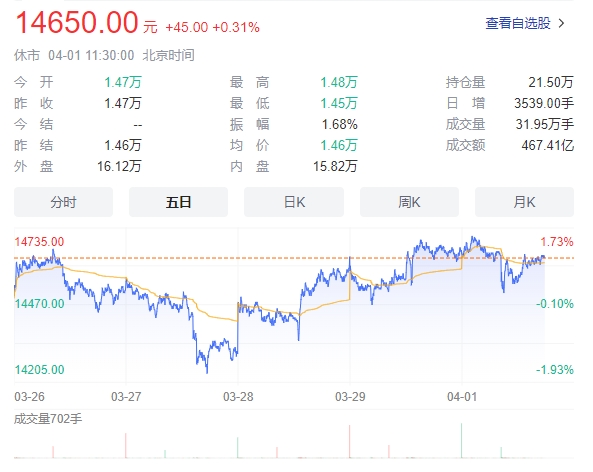Switch to the 分时 tab

pos(64,202)
